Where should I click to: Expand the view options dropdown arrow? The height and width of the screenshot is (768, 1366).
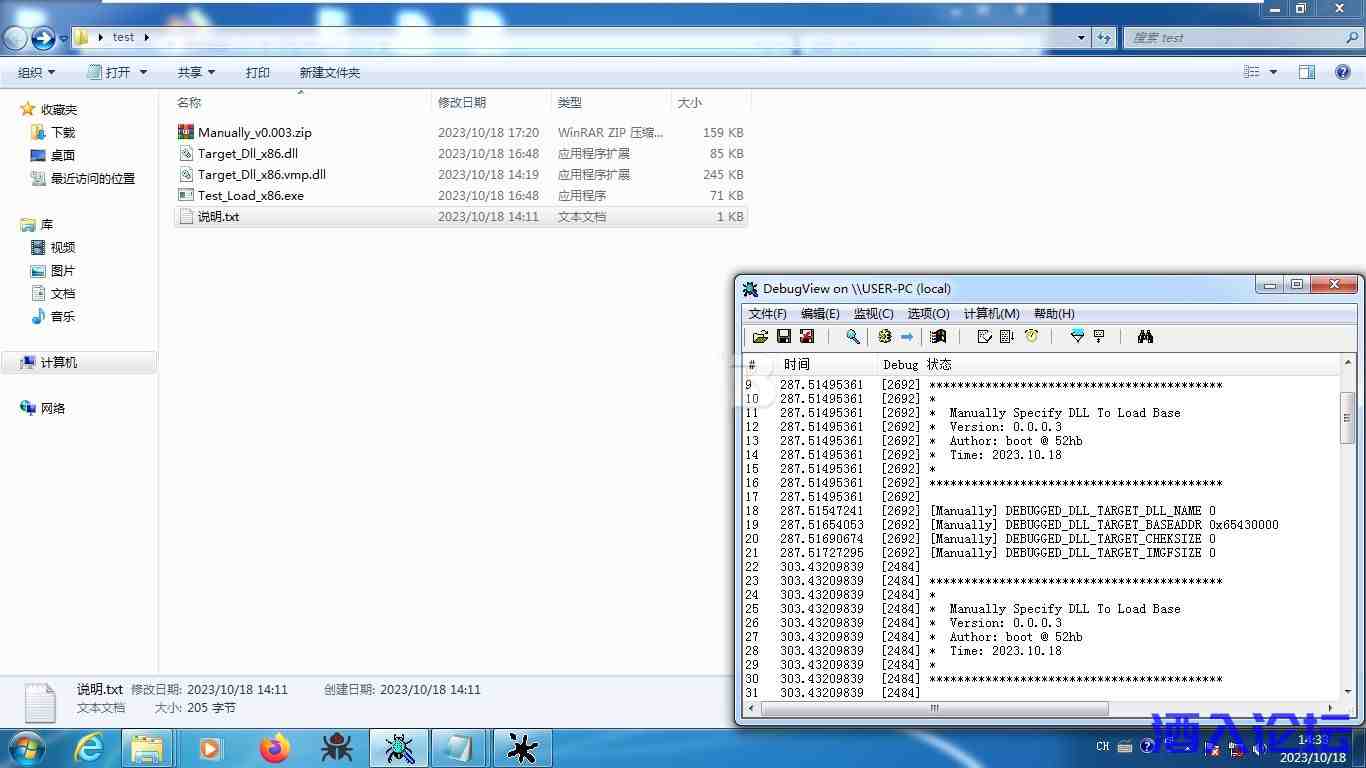click(x=1273, y=72)
